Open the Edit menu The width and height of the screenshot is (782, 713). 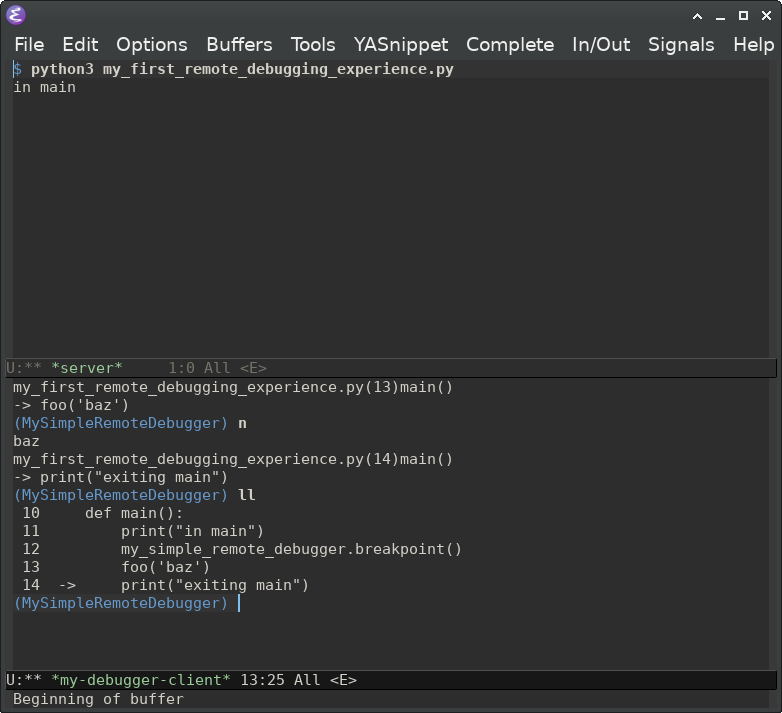(x=80, y=45)
